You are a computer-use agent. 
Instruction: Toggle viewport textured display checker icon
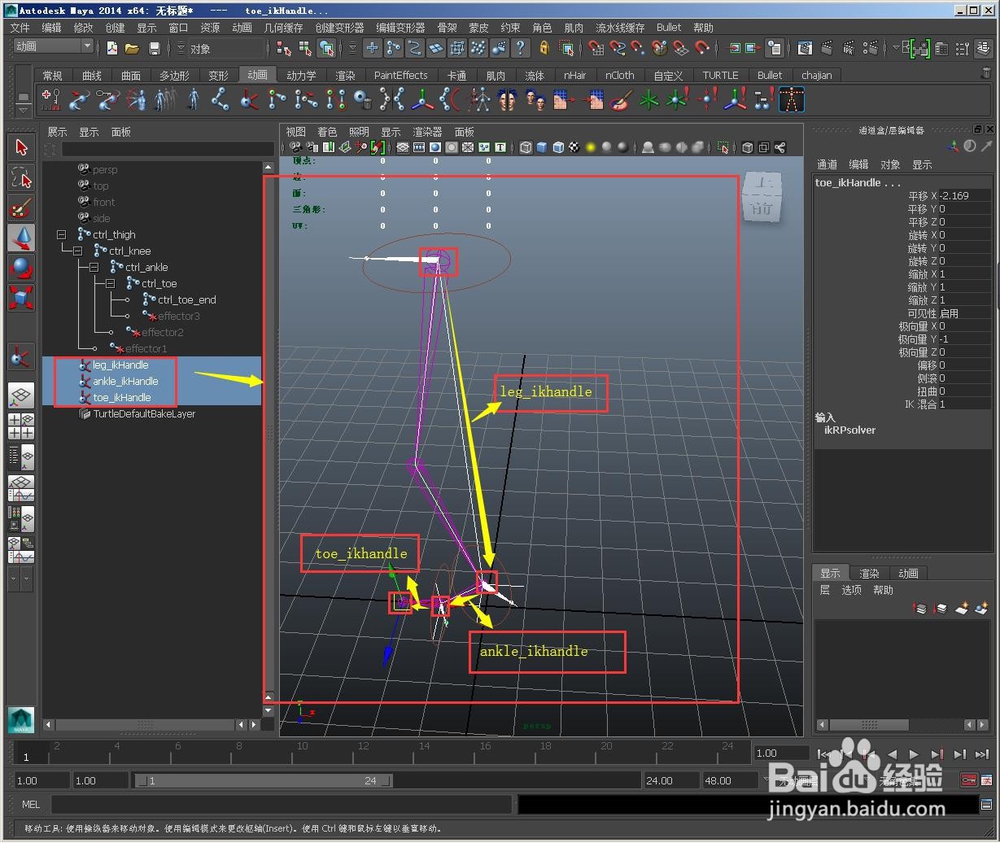point(574,148)
